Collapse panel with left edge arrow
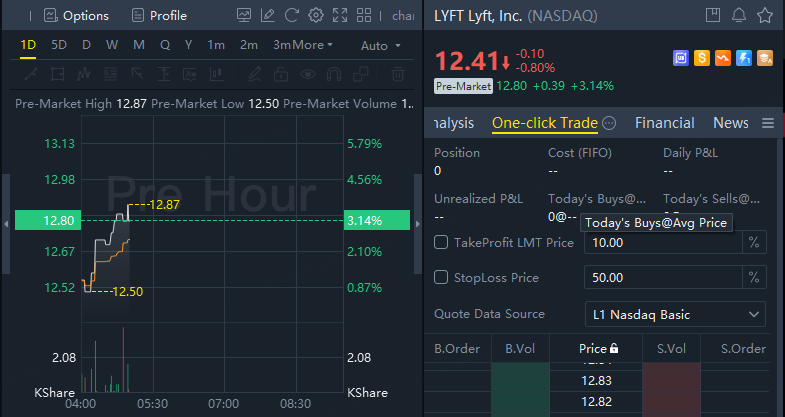785x417 pixels. pos(6,224)
